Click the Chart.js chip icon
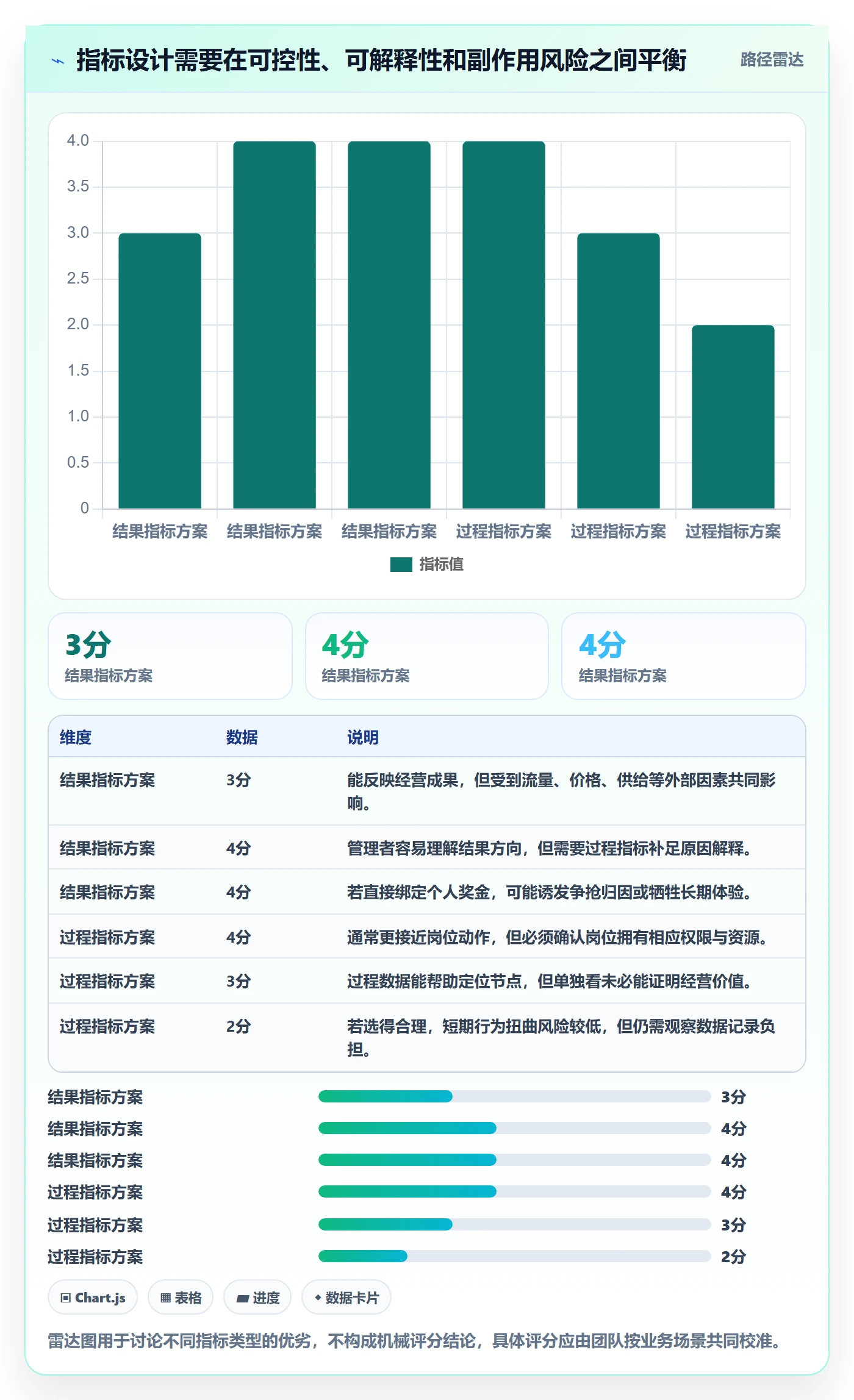The image size is (854, 1400). [x=65, y=1298]
